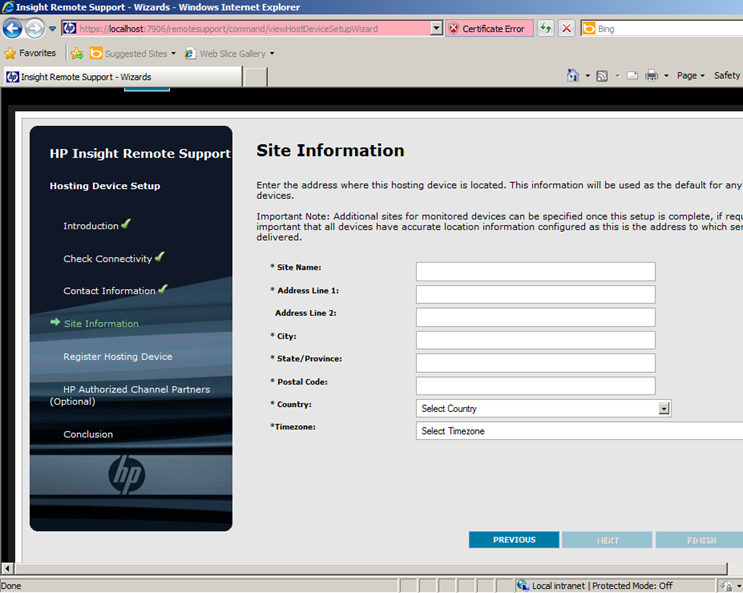Click the HP logo in sidebar

click(127, 474)
